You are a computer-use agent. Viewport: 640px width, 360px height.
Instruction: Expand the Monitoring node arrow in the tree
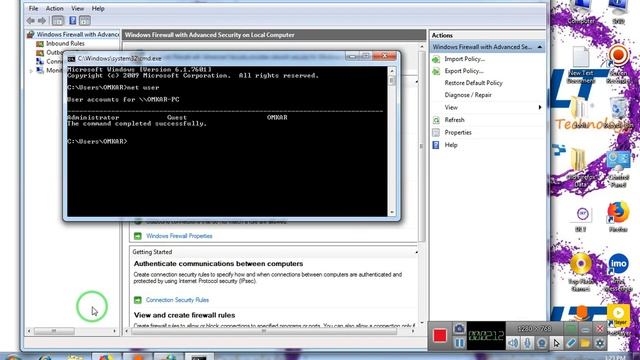tap(31, 71)
